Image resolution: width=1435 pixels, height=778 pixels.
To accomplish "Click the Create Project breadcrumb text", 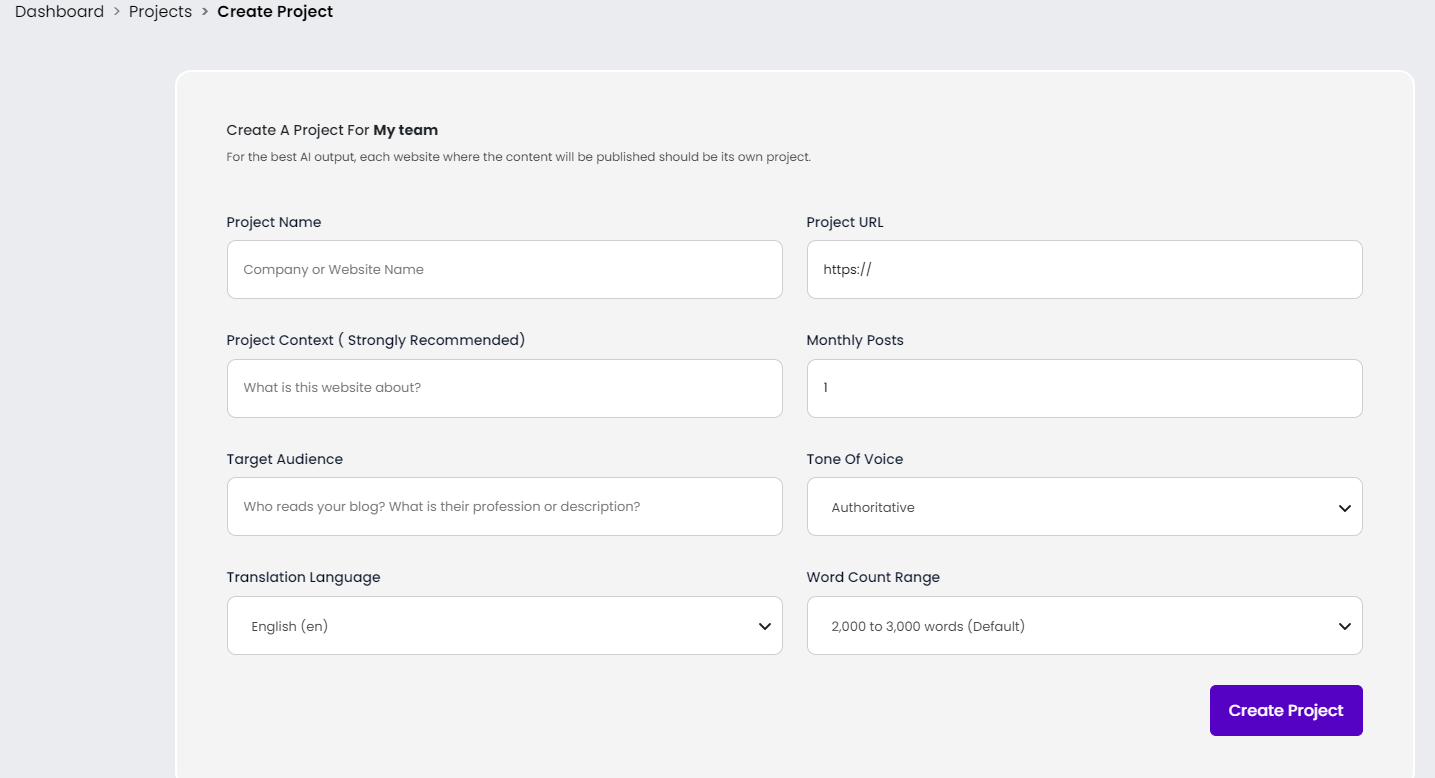I will [275, 12].
